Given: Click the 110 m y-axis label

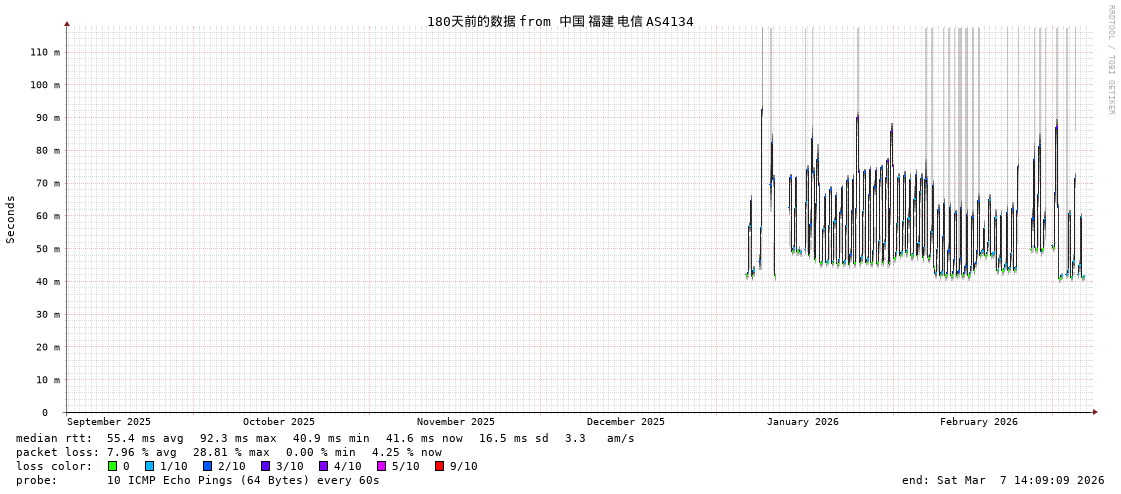Looking at the screenshot, I should [x=44, y=52].
